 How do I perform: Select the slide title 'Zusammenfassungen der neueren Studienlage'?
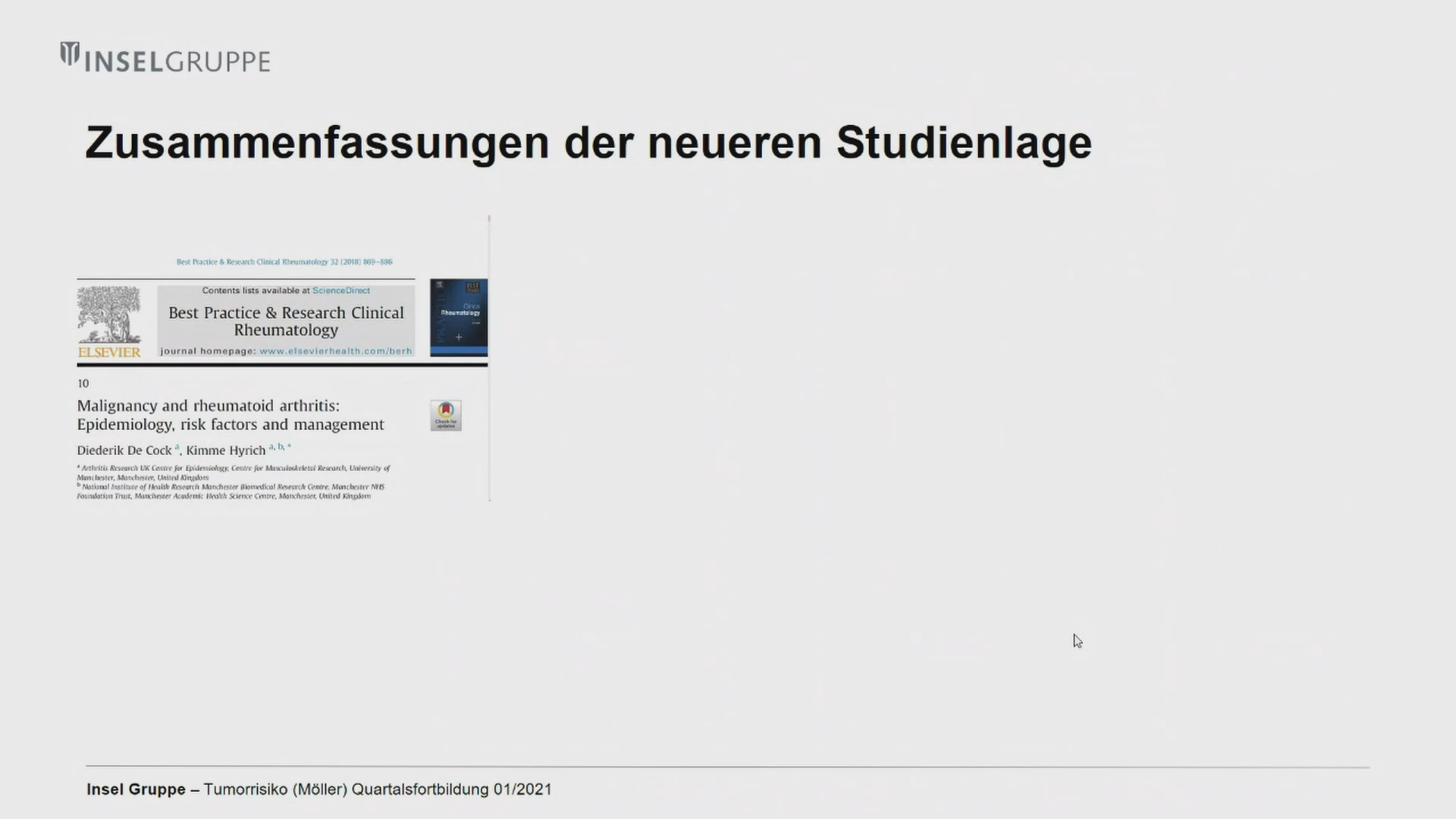[x=588, y=143]
